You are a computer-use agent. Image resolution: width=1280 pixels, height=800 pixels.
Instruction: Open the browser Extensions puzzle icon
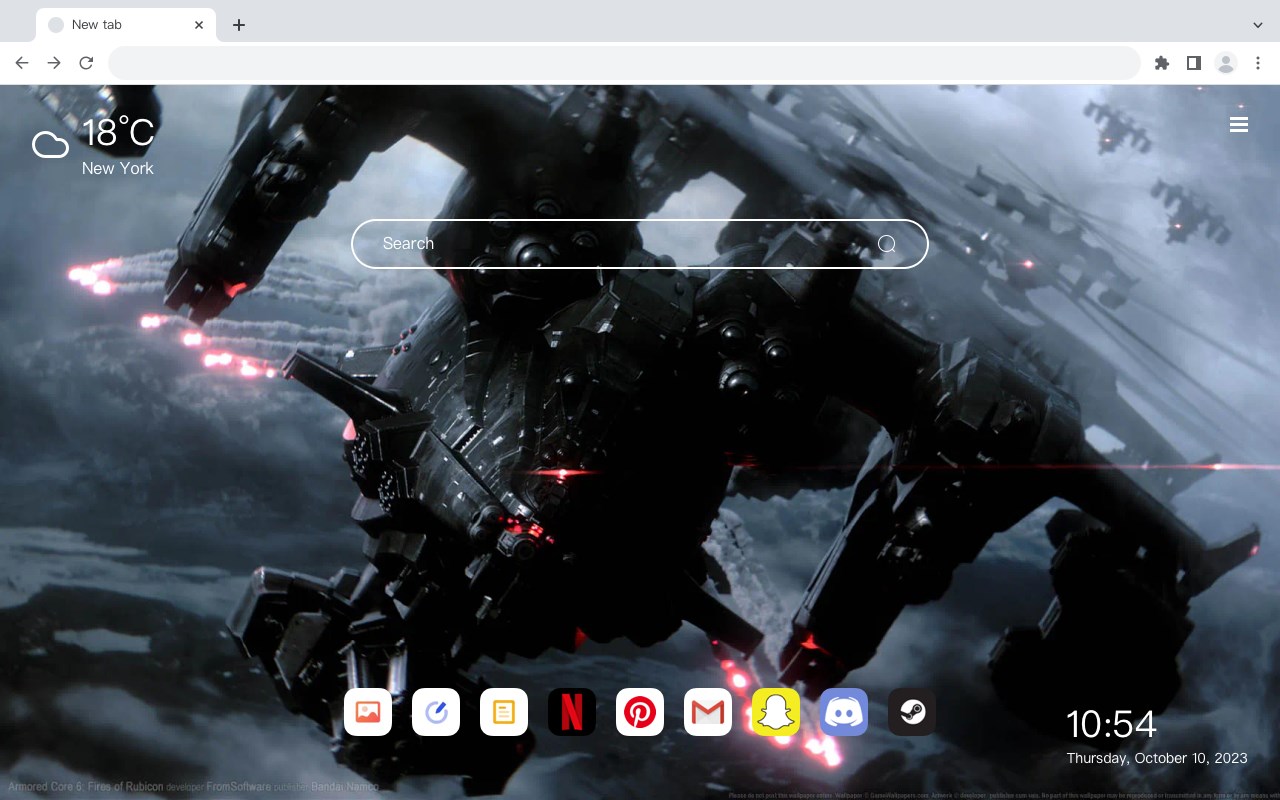click(1161, 63)
